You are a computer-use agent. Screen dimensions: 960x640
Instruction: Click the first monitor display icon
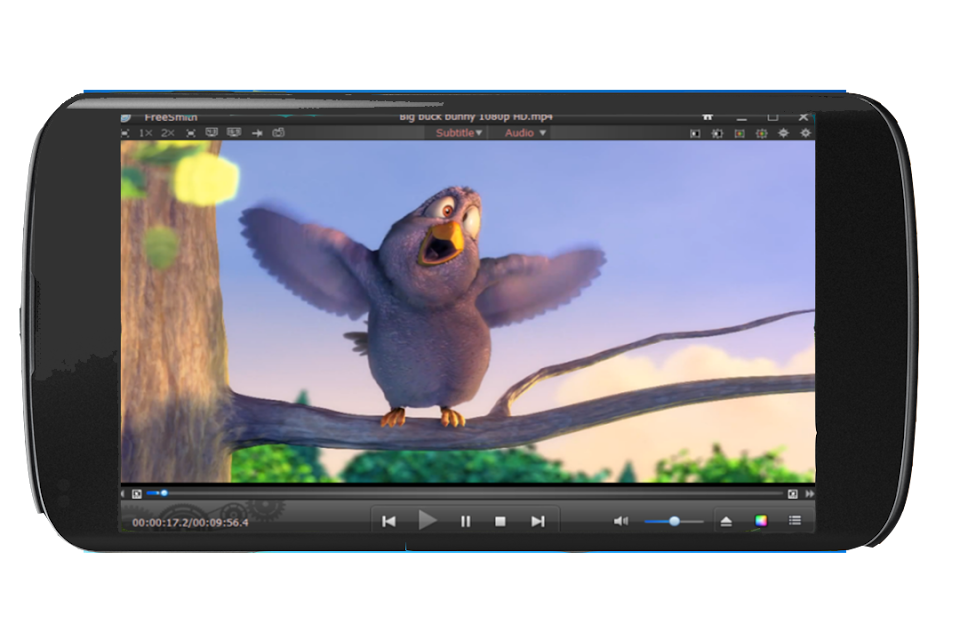[x=212, y=132]
